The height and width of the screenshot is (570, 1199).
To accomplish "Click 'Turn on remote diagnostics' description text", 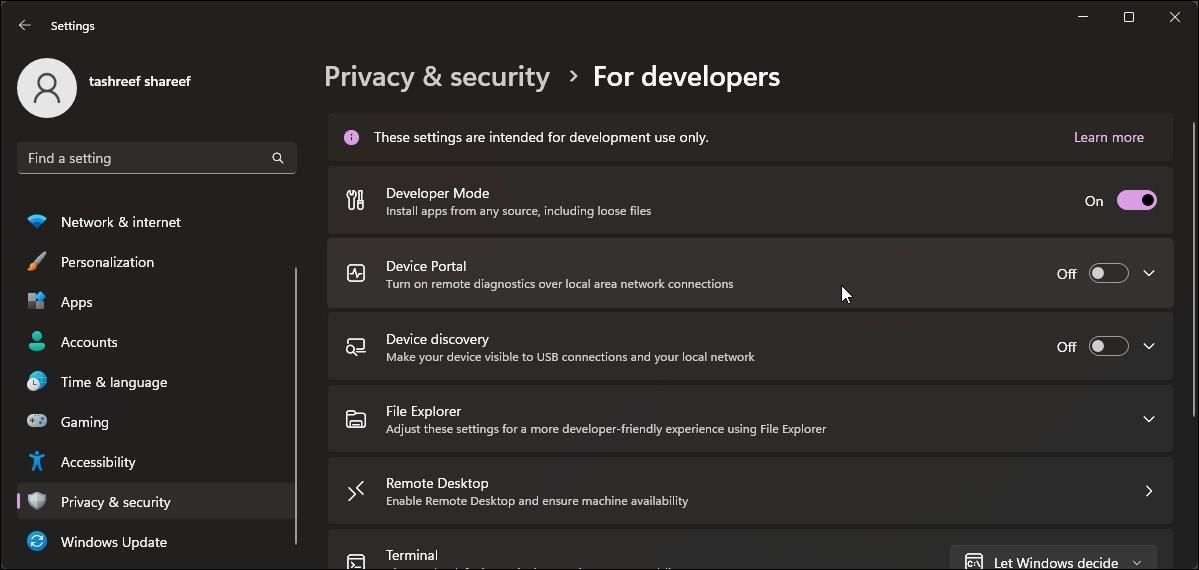I will [560, 284].
